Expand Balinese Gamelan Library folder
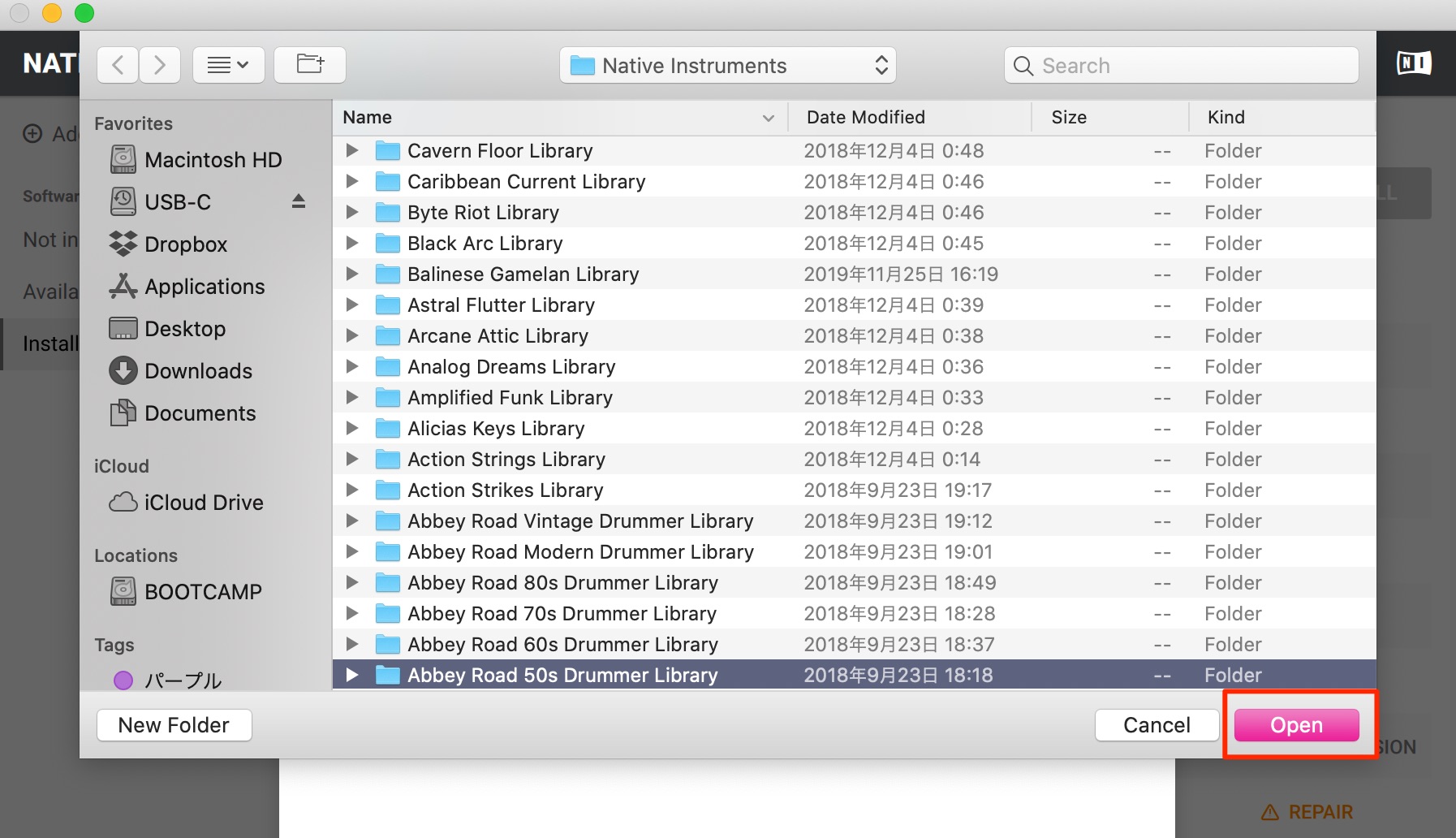Viewport: 1456px width, 838px height. [352, 274]
